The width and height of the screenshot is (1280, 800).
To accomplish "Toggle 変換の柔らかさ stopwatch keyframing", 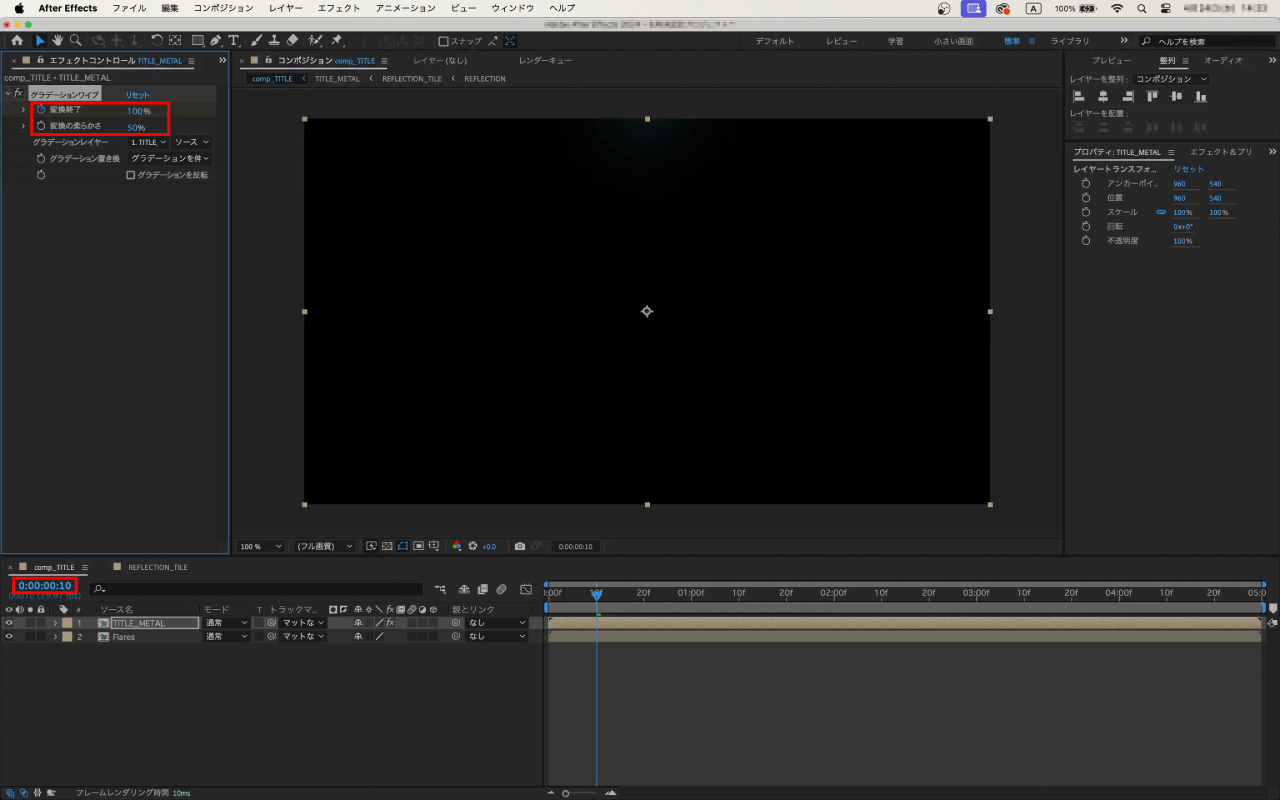I will (41, 126).
